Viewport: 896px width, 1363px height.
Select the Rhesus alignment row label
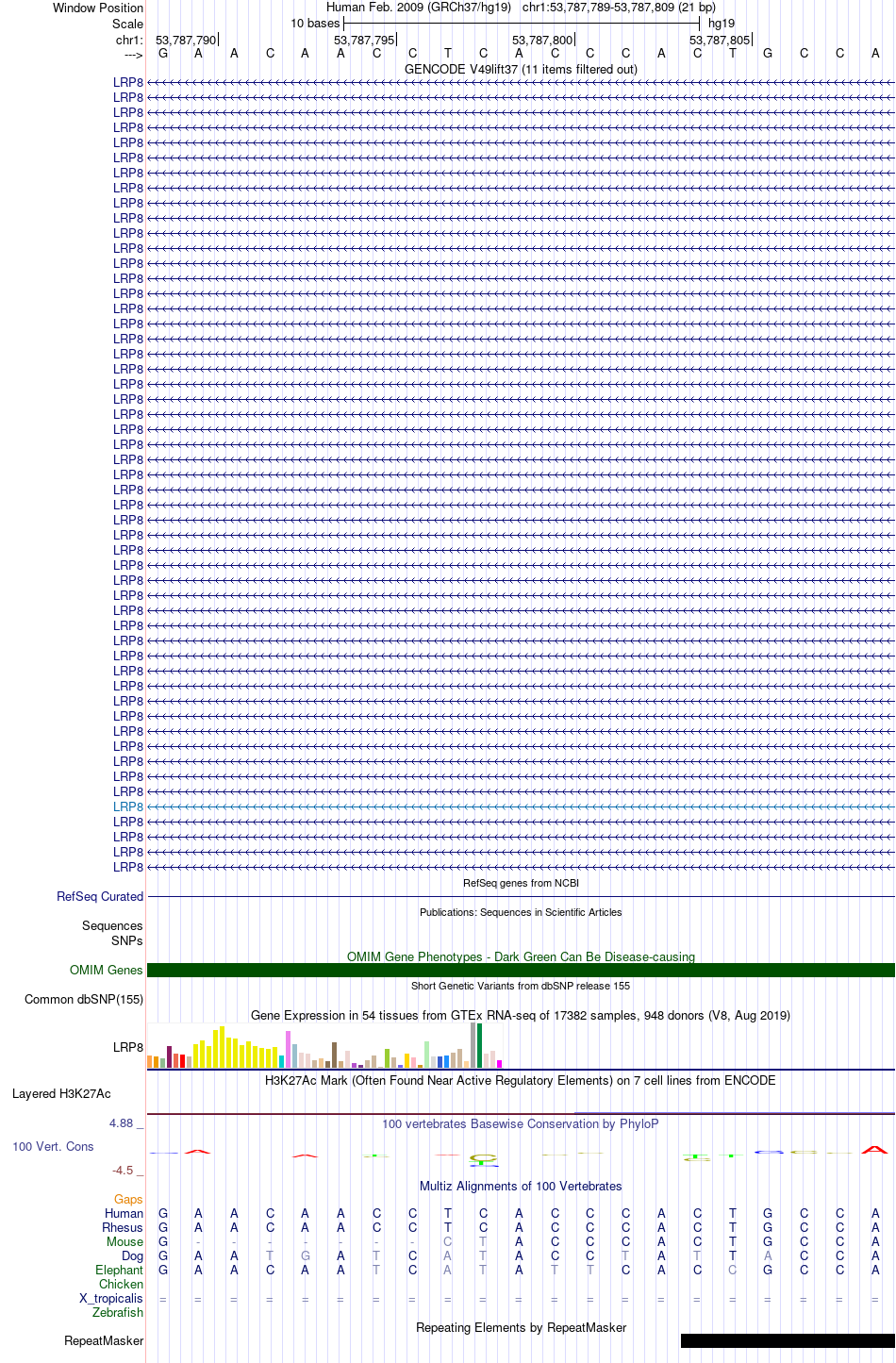pyautogui.click(x=123, y=1227)
